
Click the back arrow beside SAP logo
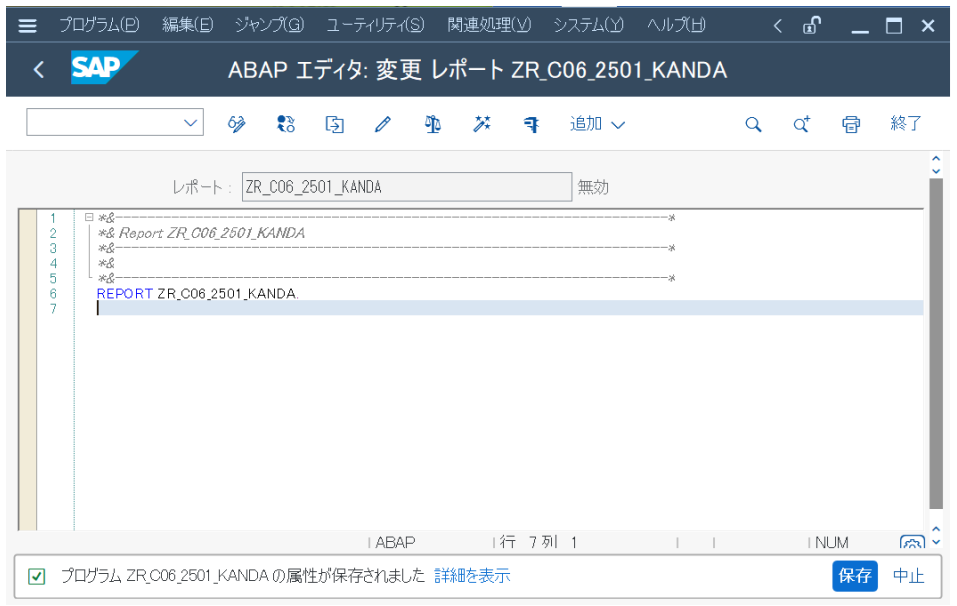click(38, 70)
